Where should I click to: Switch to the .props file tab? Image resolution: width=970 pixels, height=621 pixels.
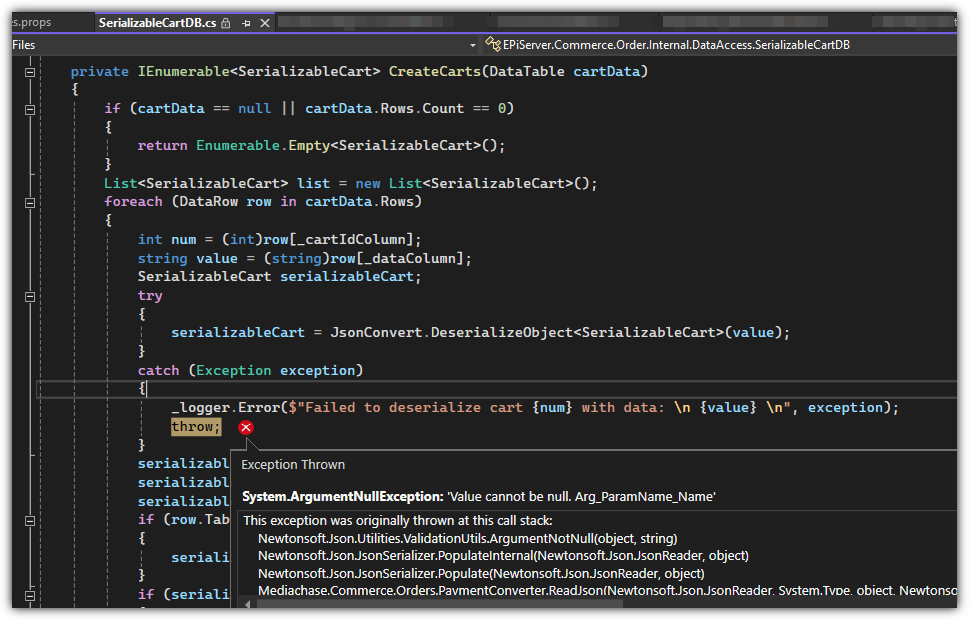click(30, 22)
